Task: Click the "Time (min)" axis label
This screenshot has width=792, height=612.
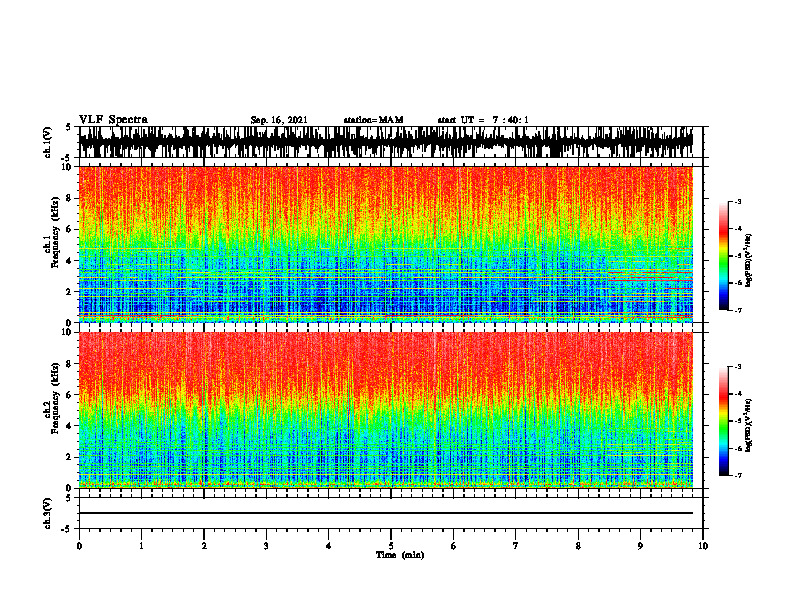Action: (400, 555)
